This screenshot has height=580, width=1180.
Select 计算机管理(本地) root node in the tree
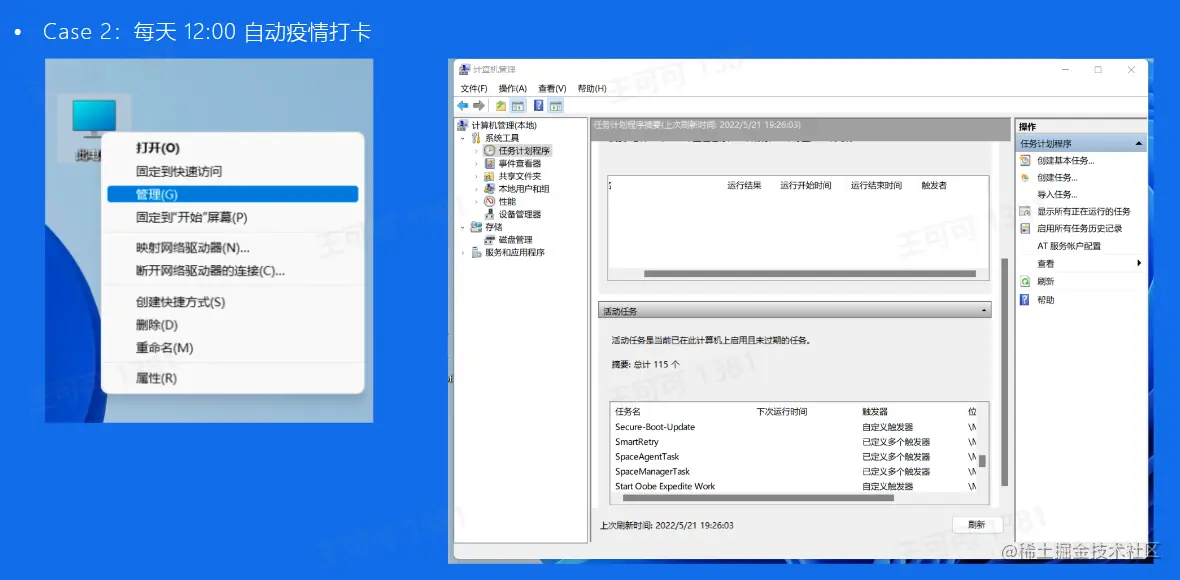pos(503,125)
